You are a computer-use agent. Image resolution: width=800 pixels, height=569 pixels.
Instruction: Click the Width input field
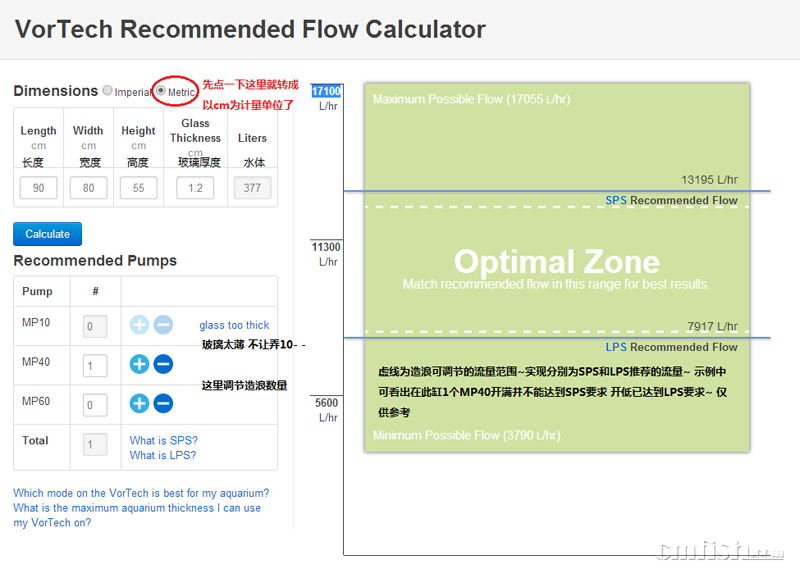click(88, 188)
